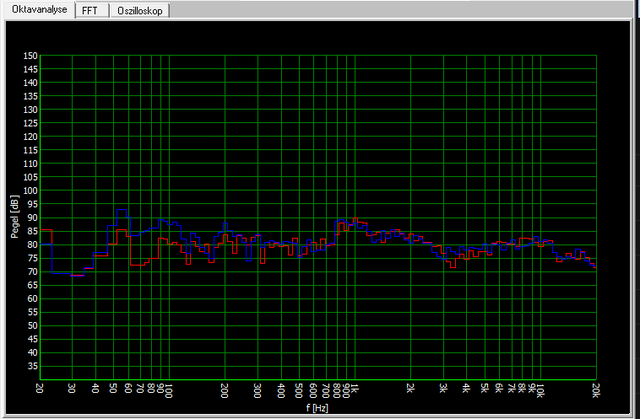The height and width of the screenshot is (419, 640).
Task: Click the 100 dB axis value
Action: point(31,191)
